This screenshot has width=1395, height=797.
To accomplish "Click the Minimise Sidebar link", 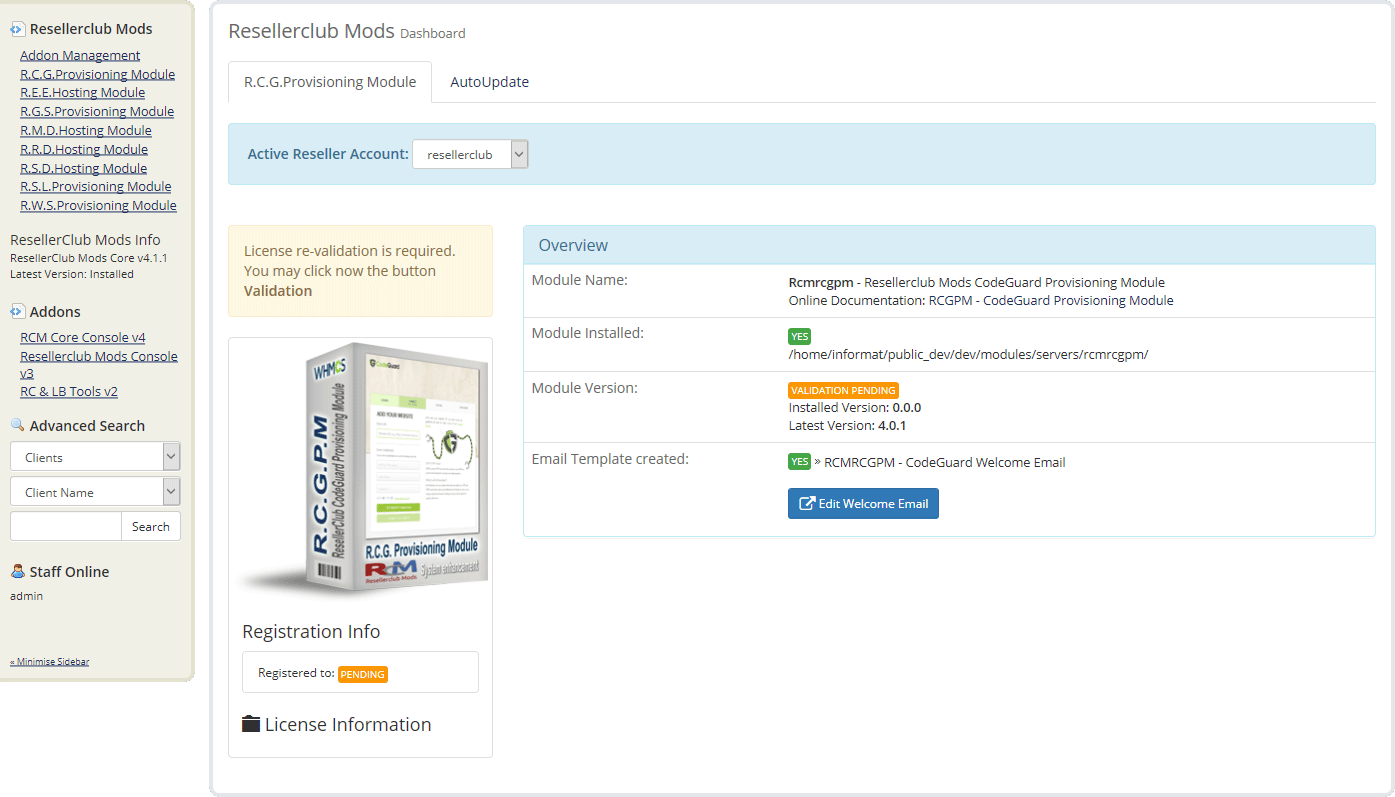I will tap(50, 662).
